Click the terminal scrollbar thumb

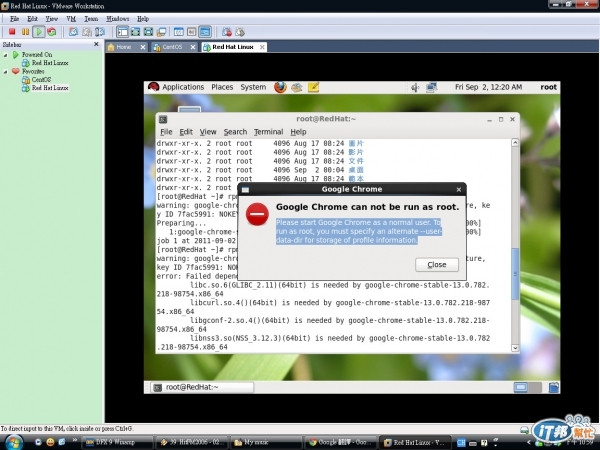tap(515, 274)
